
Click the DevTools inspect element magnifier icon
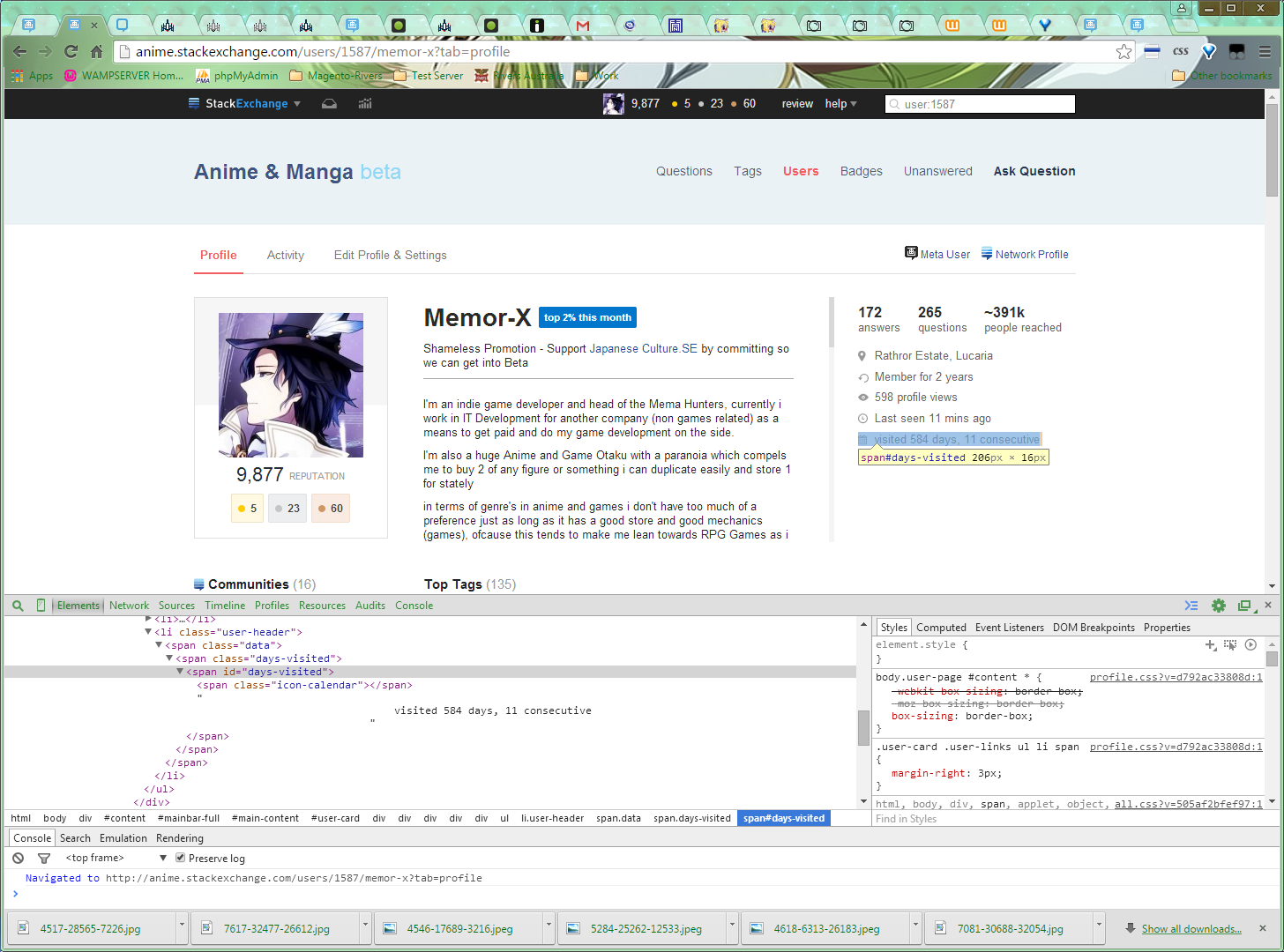coord(18,606)
